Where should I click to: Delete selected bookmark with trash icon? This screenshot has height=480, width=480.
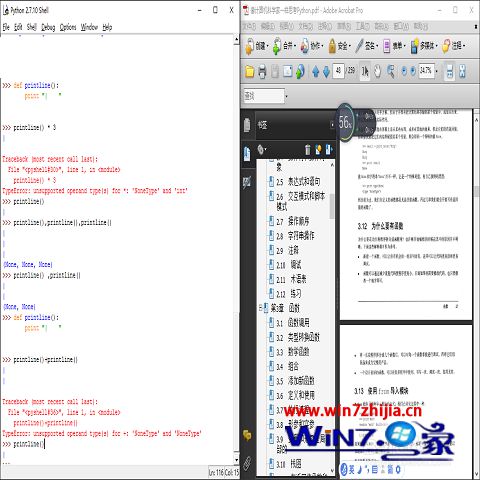(x=308, y=150)
